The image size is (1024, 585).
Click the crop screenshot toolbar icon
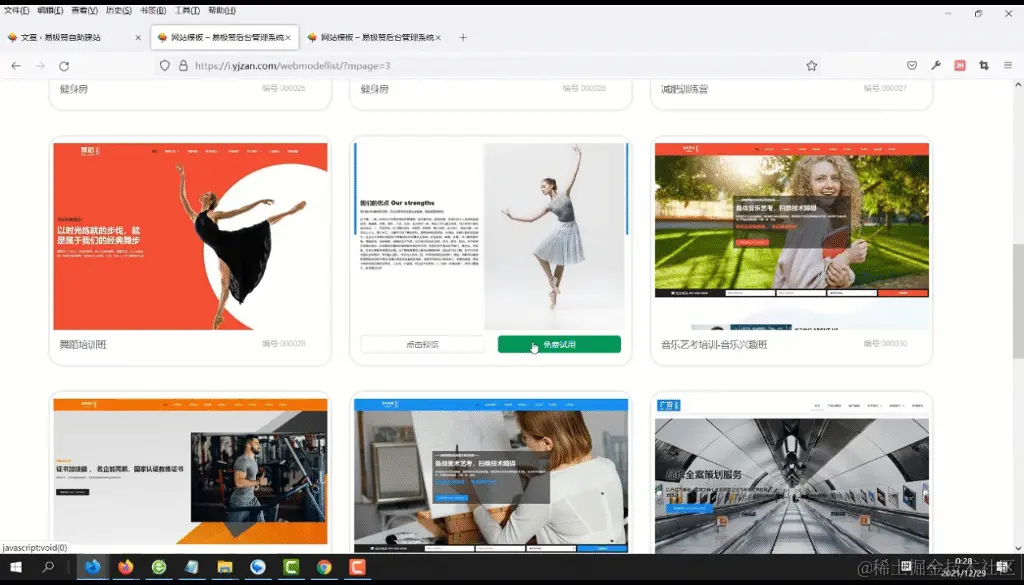coord(984,65)
